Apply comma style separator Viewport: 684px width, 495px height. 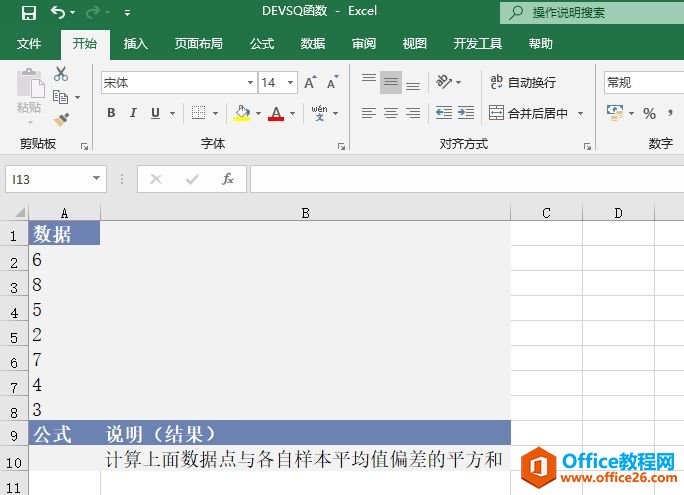670,113
